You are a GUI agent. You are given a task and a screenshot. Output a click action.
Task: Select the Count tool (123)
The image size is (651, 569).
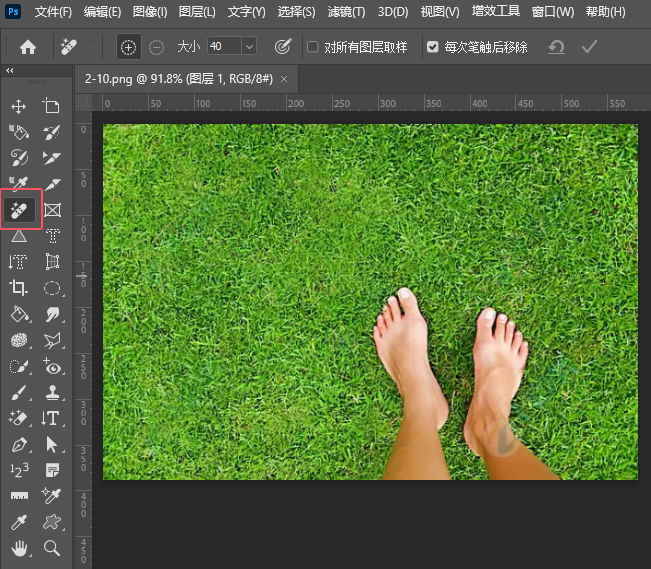[19, 470]
